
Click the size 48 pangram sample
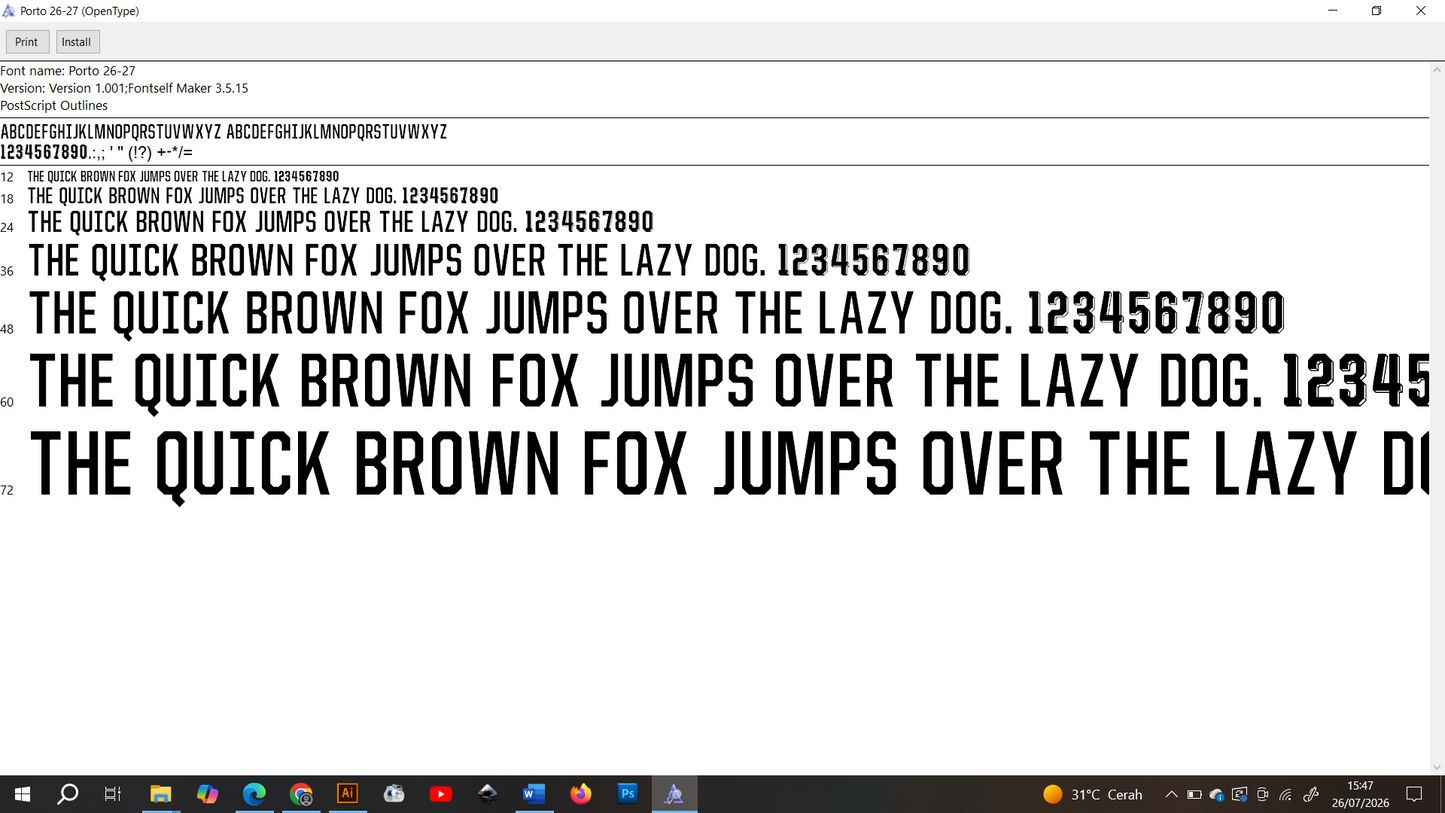pyautogui.click(x=657, y=312)
